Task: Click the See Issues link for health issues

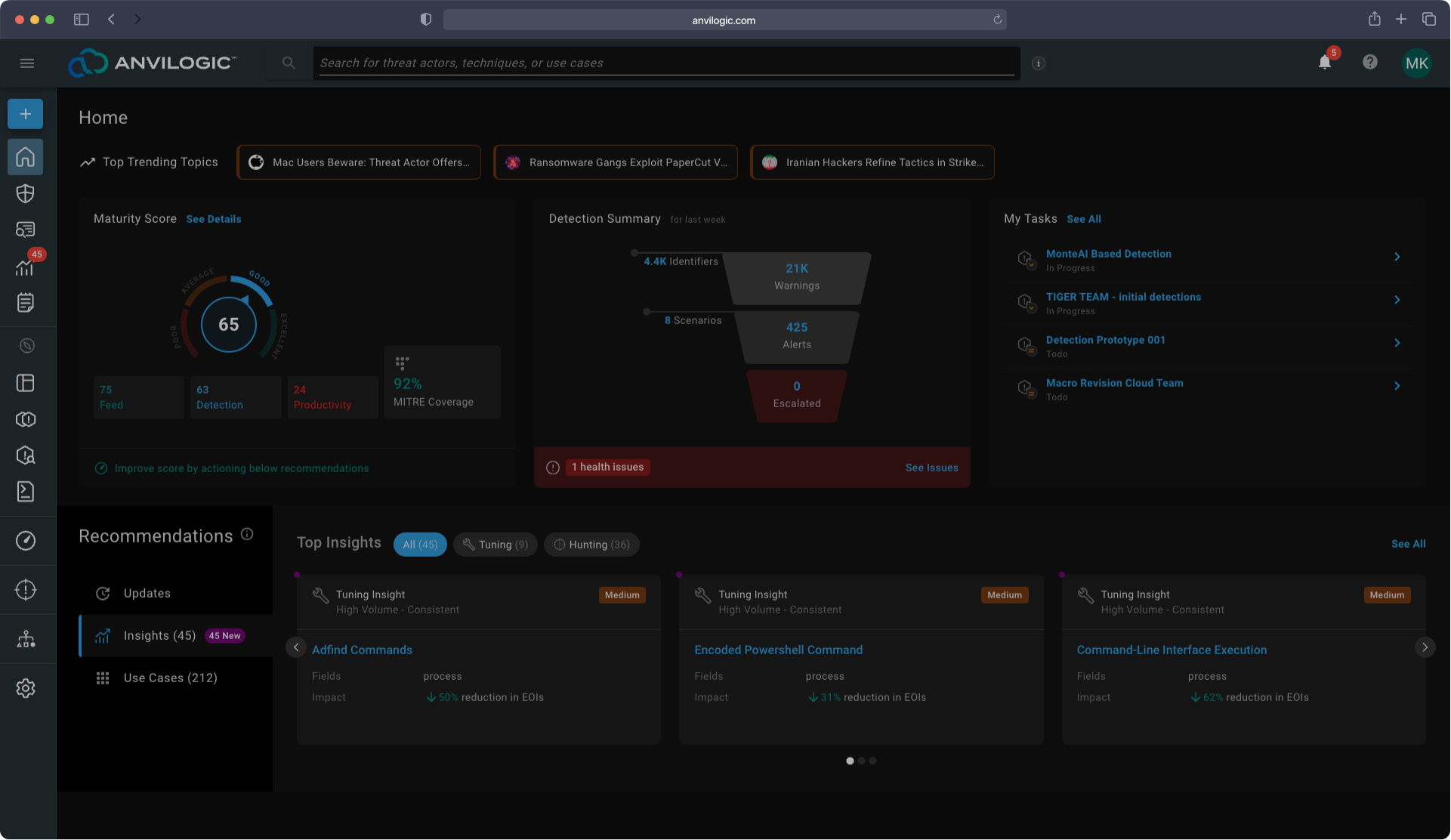Action: coord(931,467)
